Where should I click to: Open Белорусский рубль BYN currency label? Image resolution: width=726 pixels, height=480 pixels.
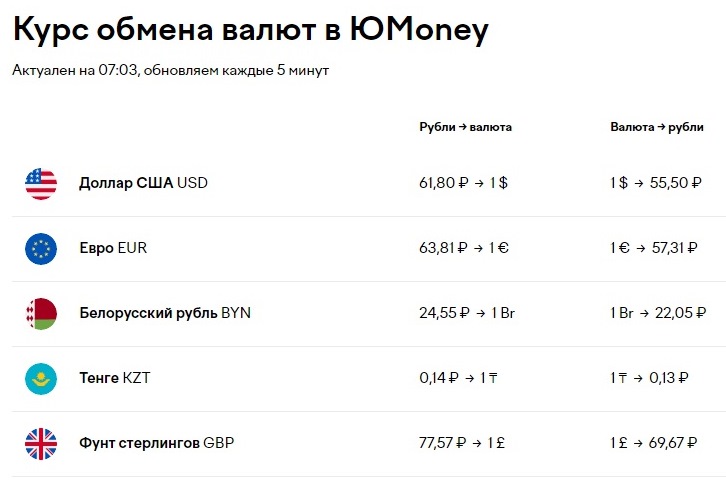tap(165, 313)
